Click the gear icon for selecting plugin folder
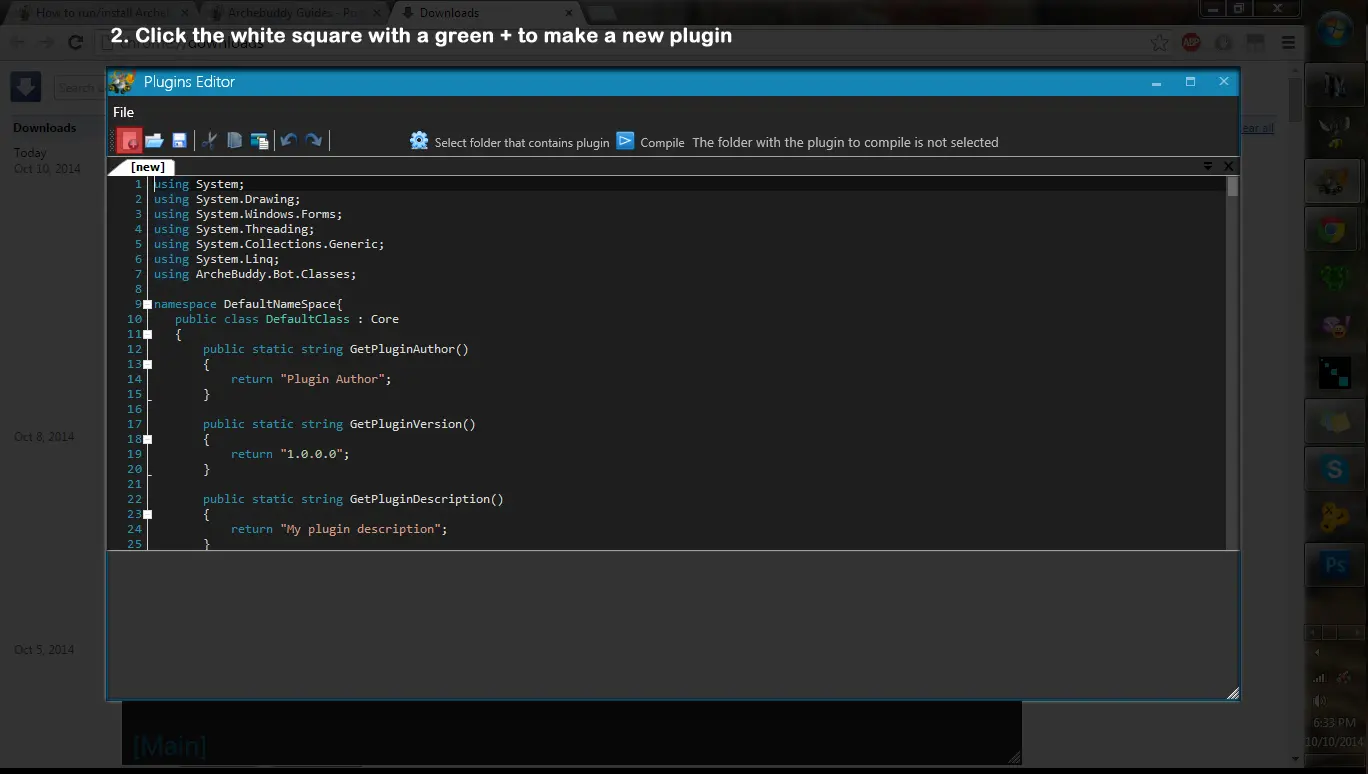 point(419,141)
